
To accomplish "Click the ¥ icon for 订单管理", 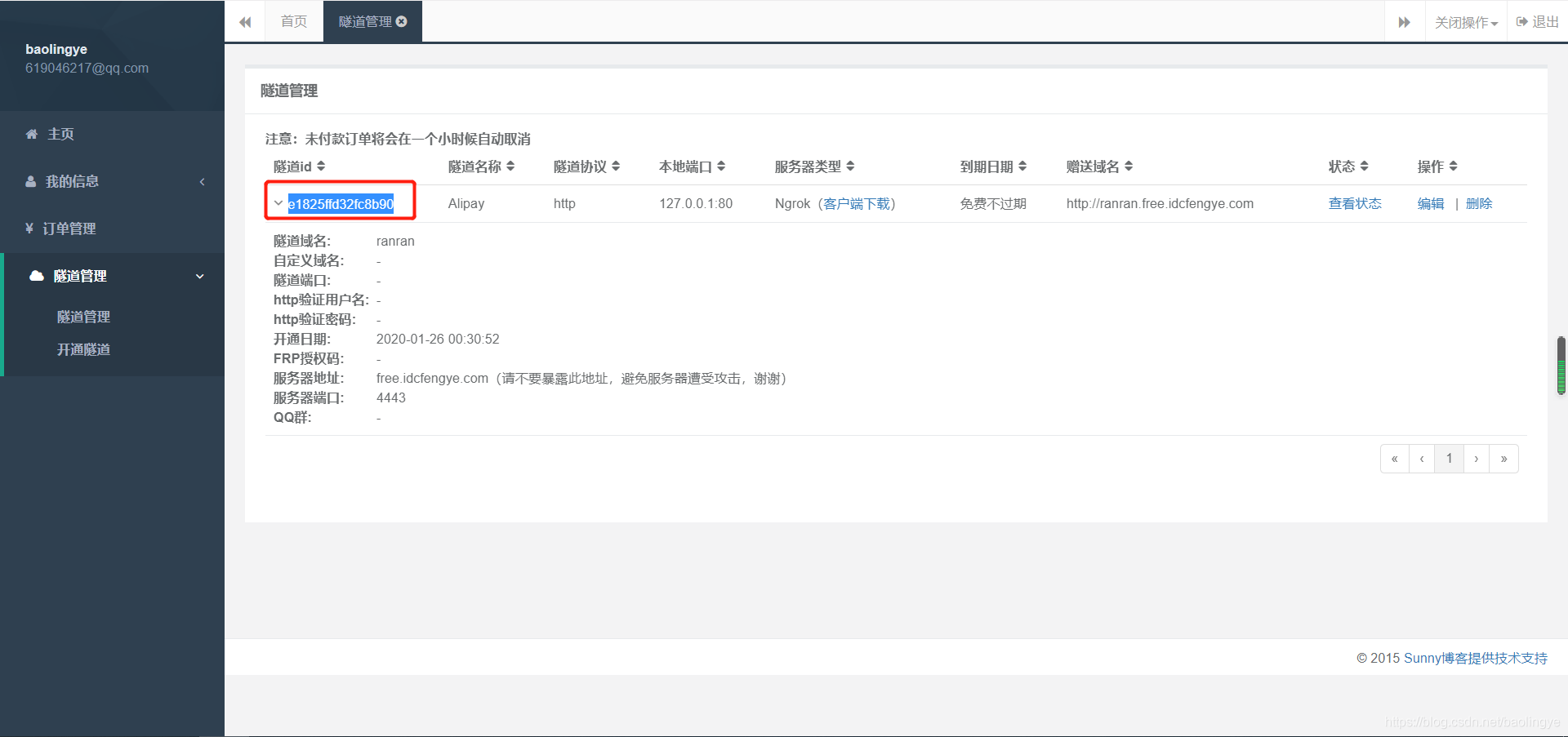I will coord(31,229).
